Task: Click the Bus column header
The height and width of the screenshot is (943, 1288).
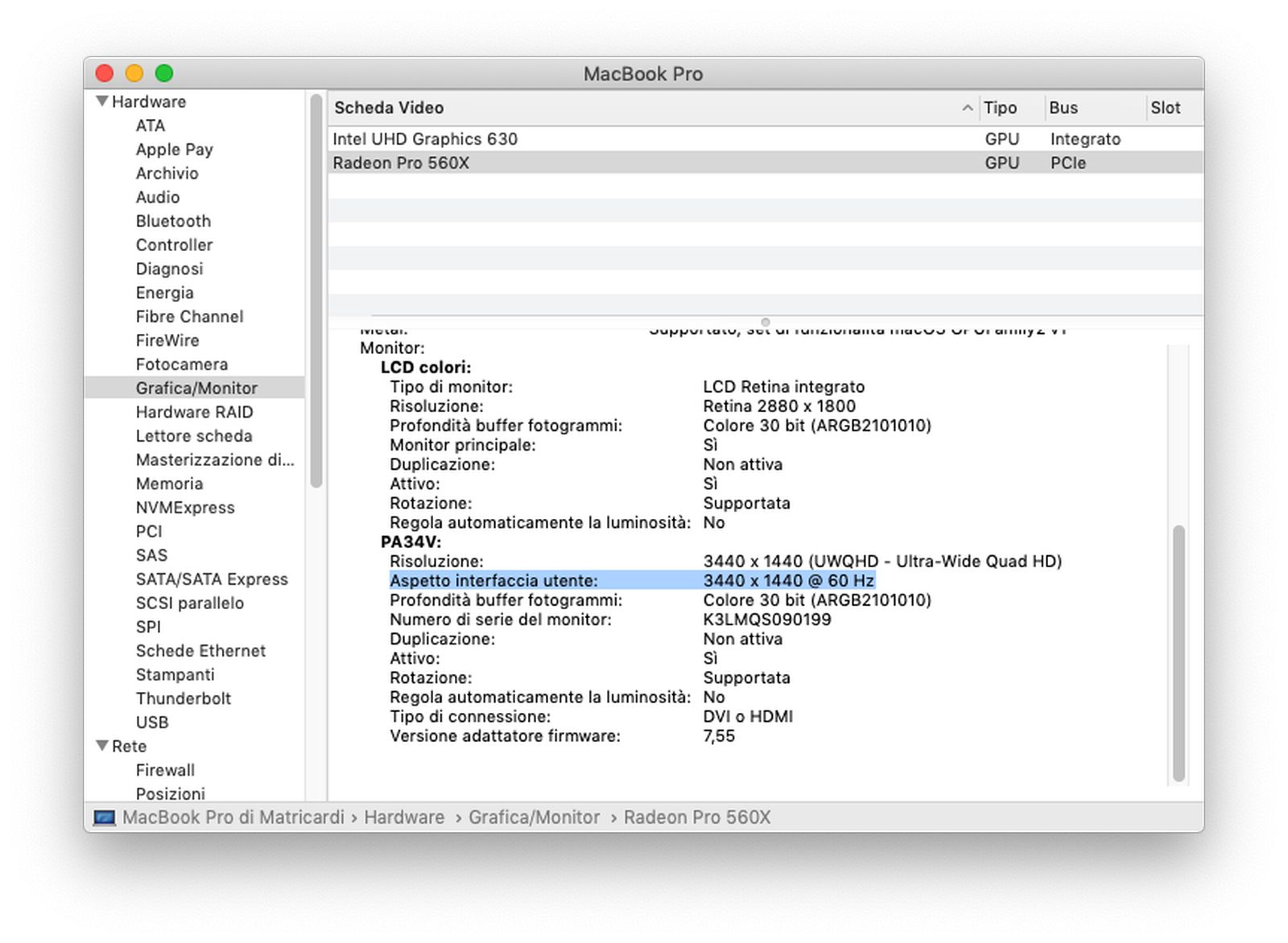Action: pyautogui.click(x=1063, y=108)
